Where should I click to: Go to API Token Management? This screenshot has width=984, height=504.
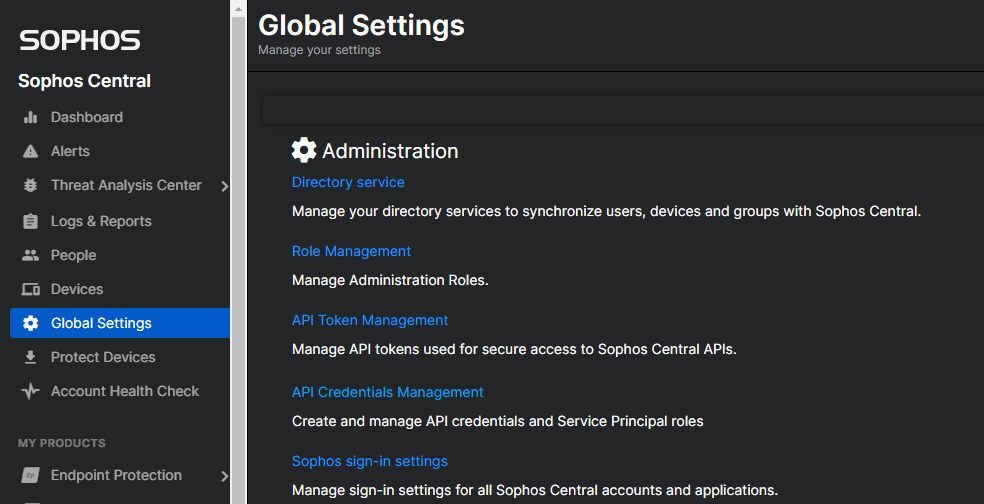click(370, 320)
